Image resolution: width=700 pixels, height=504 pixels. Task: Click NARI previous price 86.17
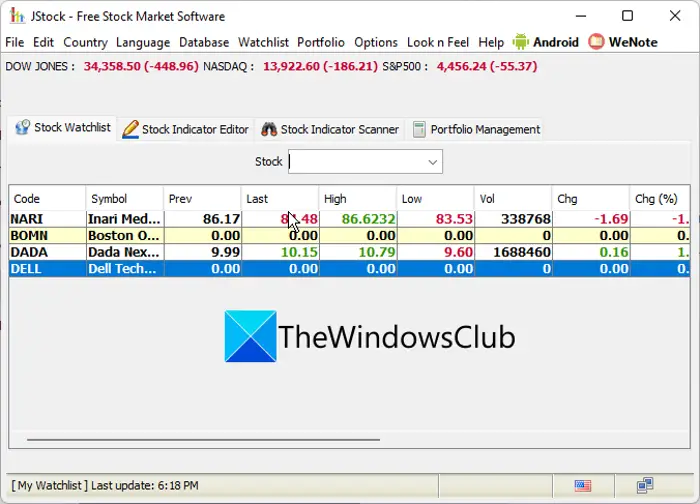202,219
